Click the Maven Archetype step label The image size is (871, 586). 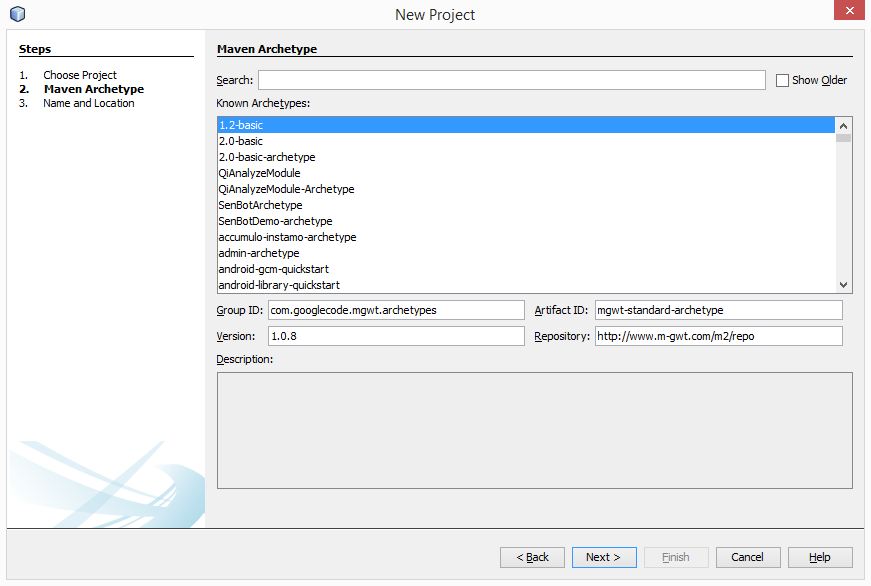[94, 89]
